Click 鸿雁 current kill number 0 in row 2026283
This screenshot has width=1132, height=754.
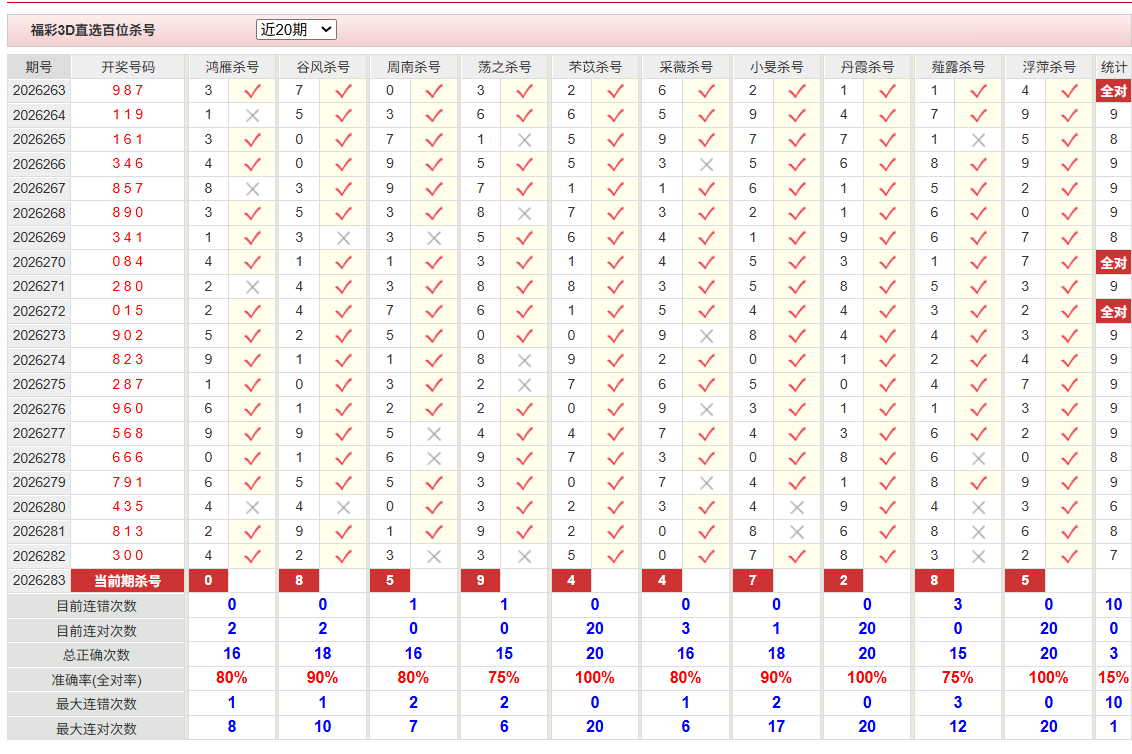point(209,581)
